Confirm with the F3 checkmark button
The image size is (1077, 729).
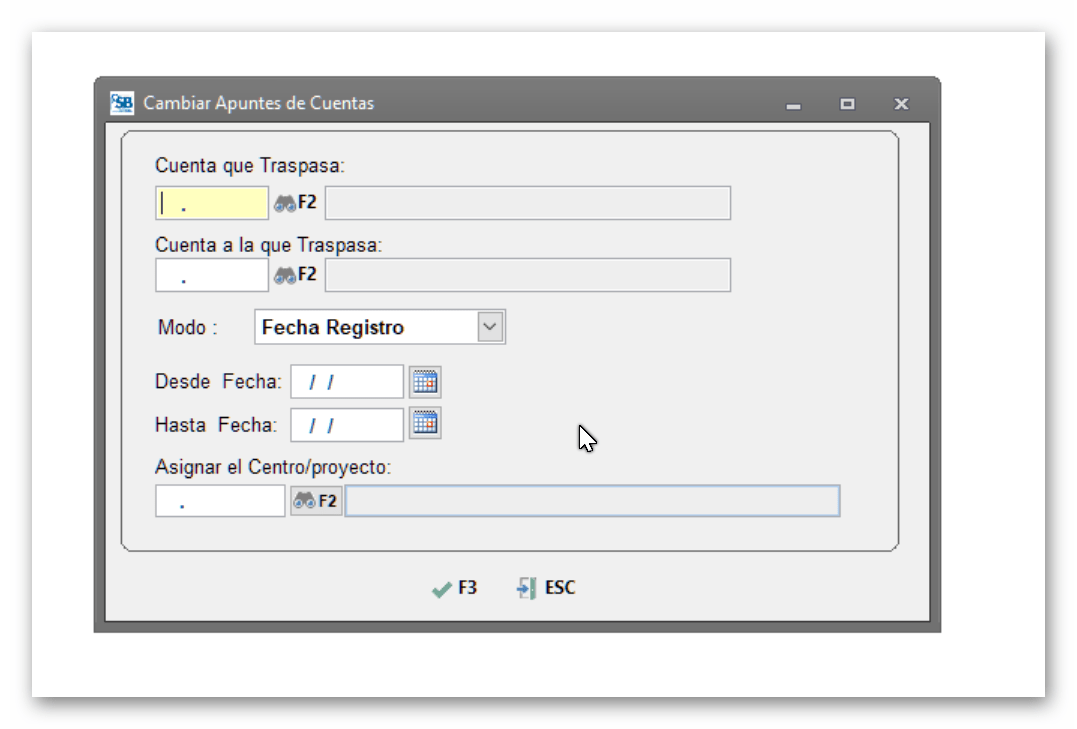point(455,588)
